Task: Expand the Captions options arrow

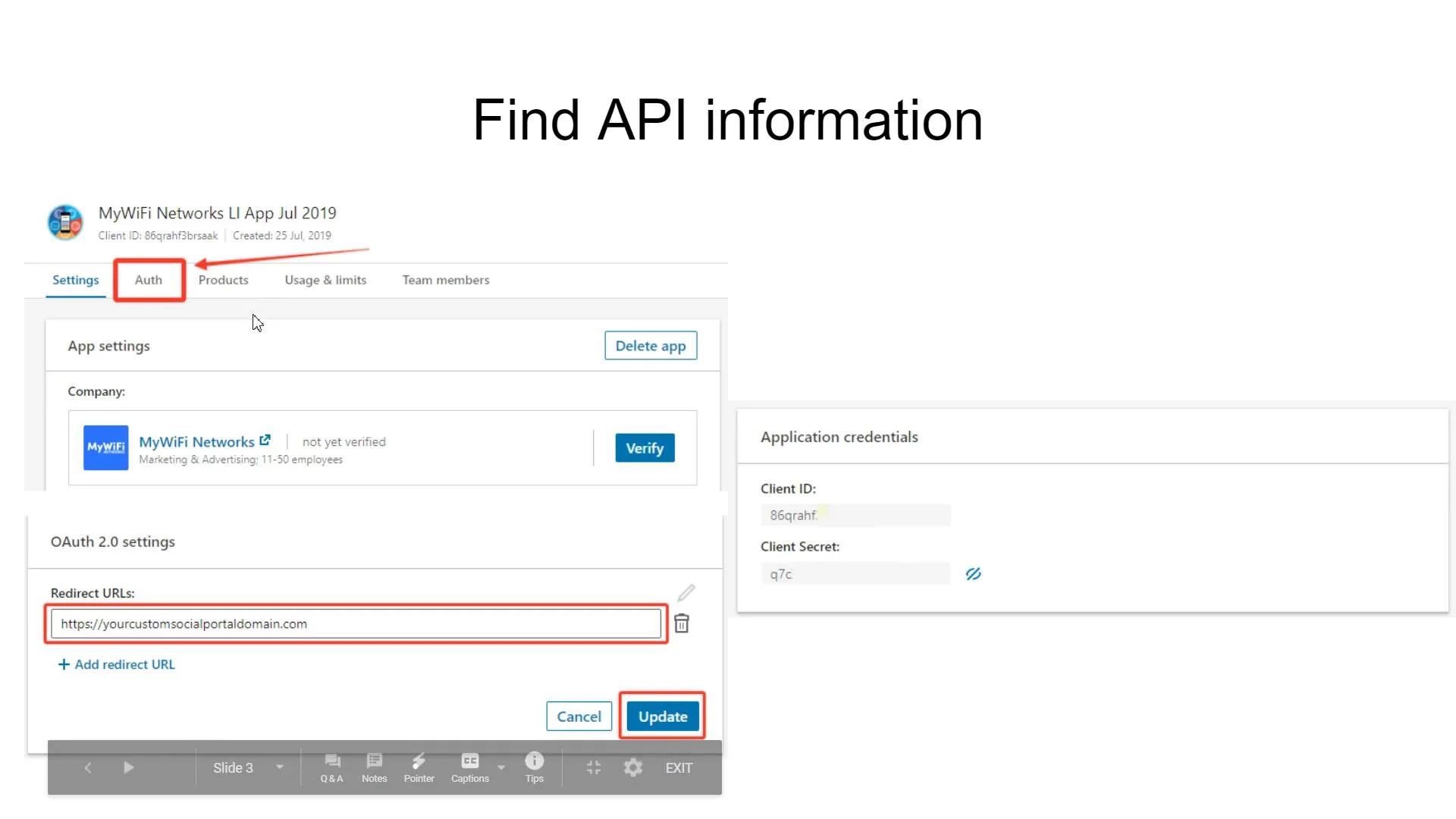Action: (x=501, y=767)
